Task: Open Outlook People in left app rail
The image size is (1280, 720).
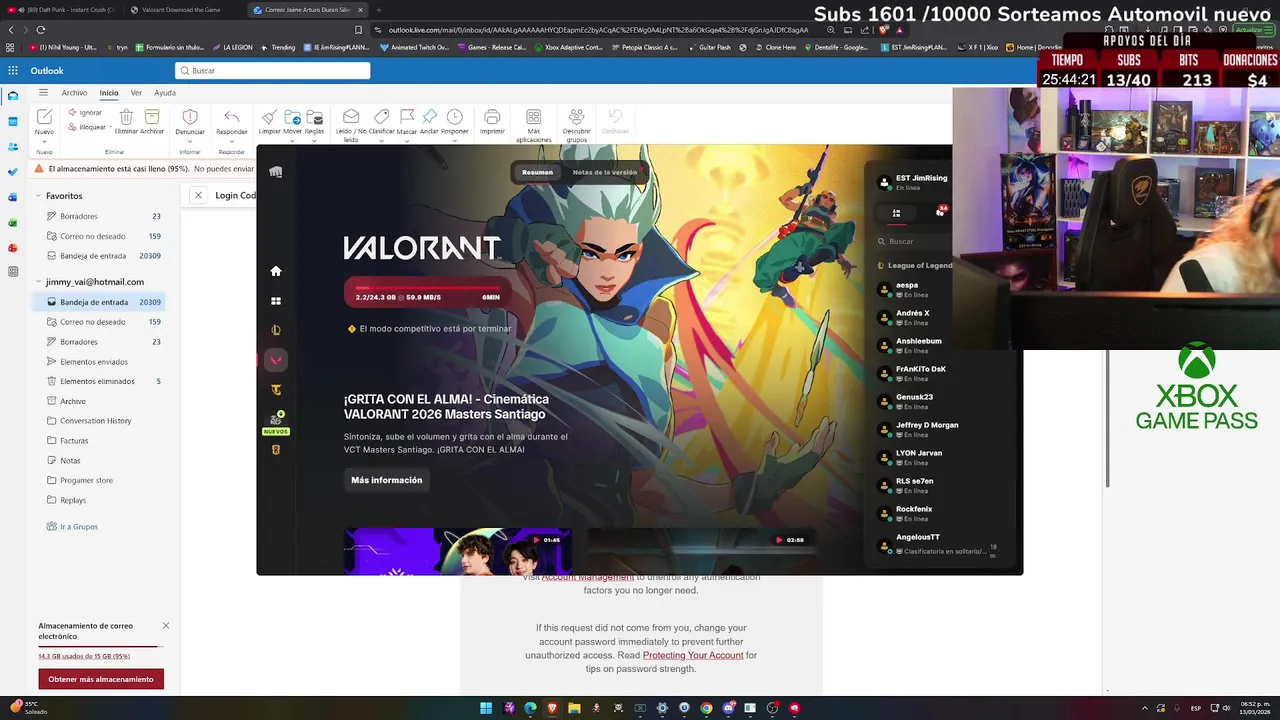Action: tap(13, 146)
